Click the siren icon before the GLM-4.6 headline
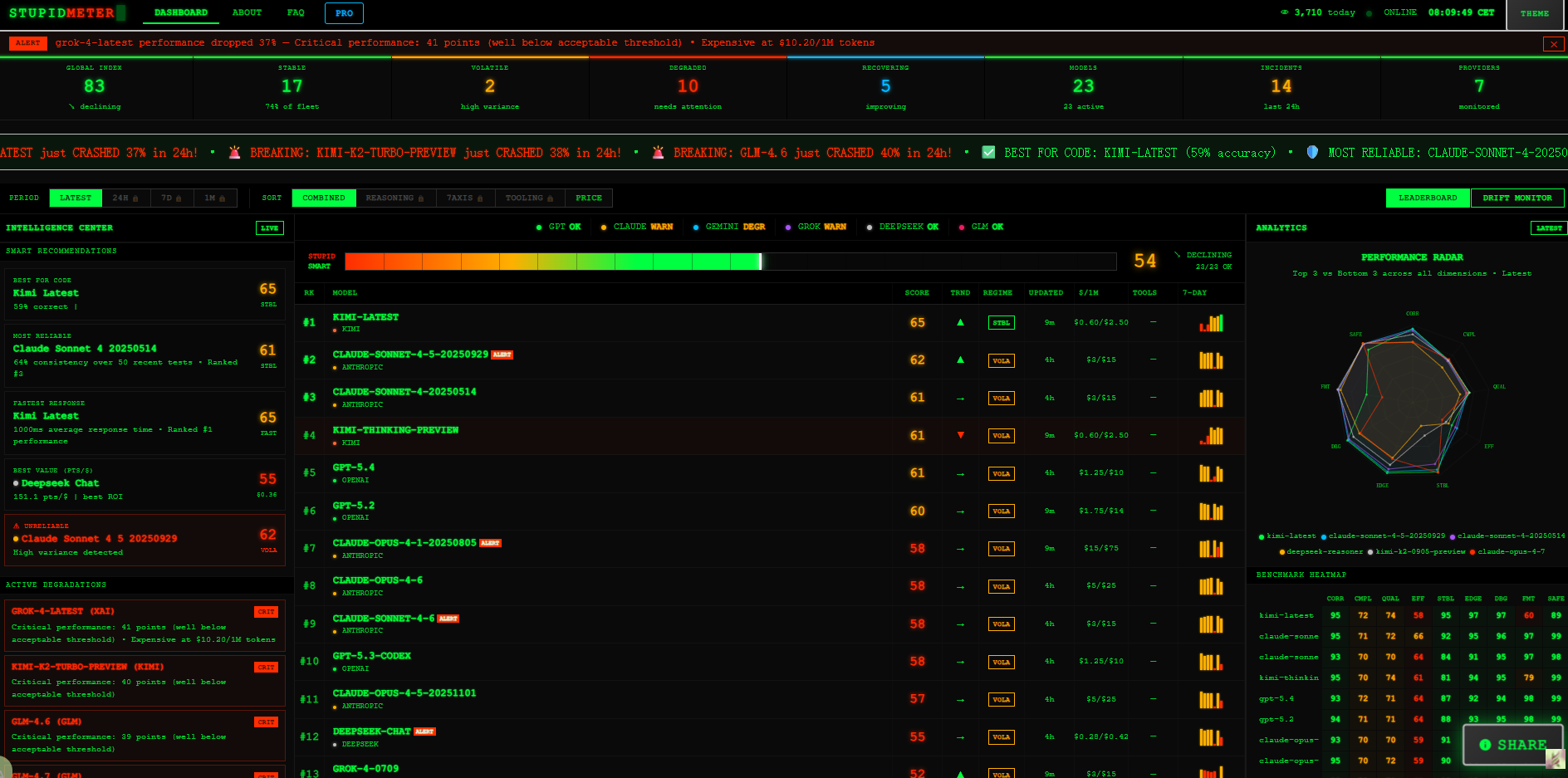 (659, 153)
